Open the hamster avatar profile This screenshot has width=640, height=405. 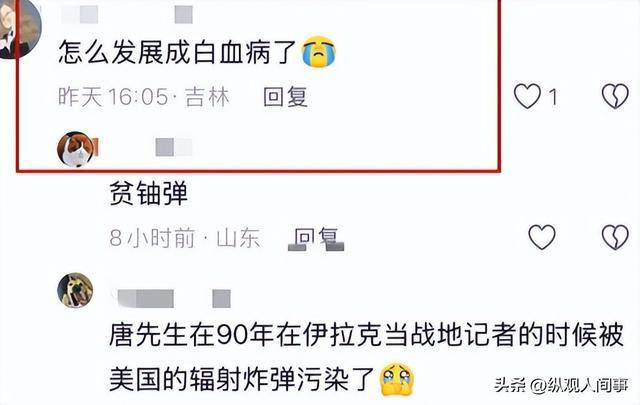pos(76,149)
